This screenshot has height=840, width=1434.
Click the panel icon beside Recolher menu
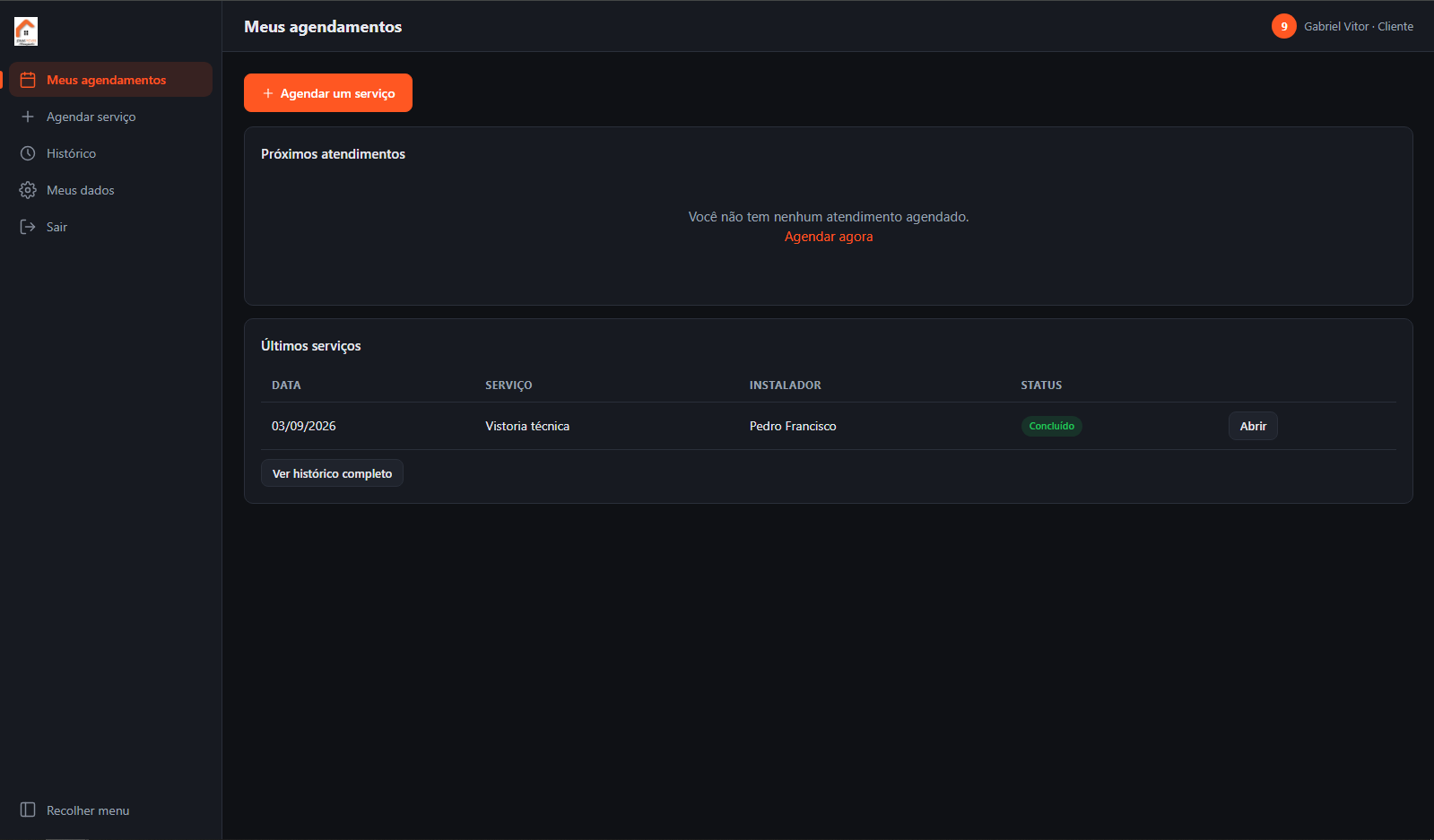point(28,810)
